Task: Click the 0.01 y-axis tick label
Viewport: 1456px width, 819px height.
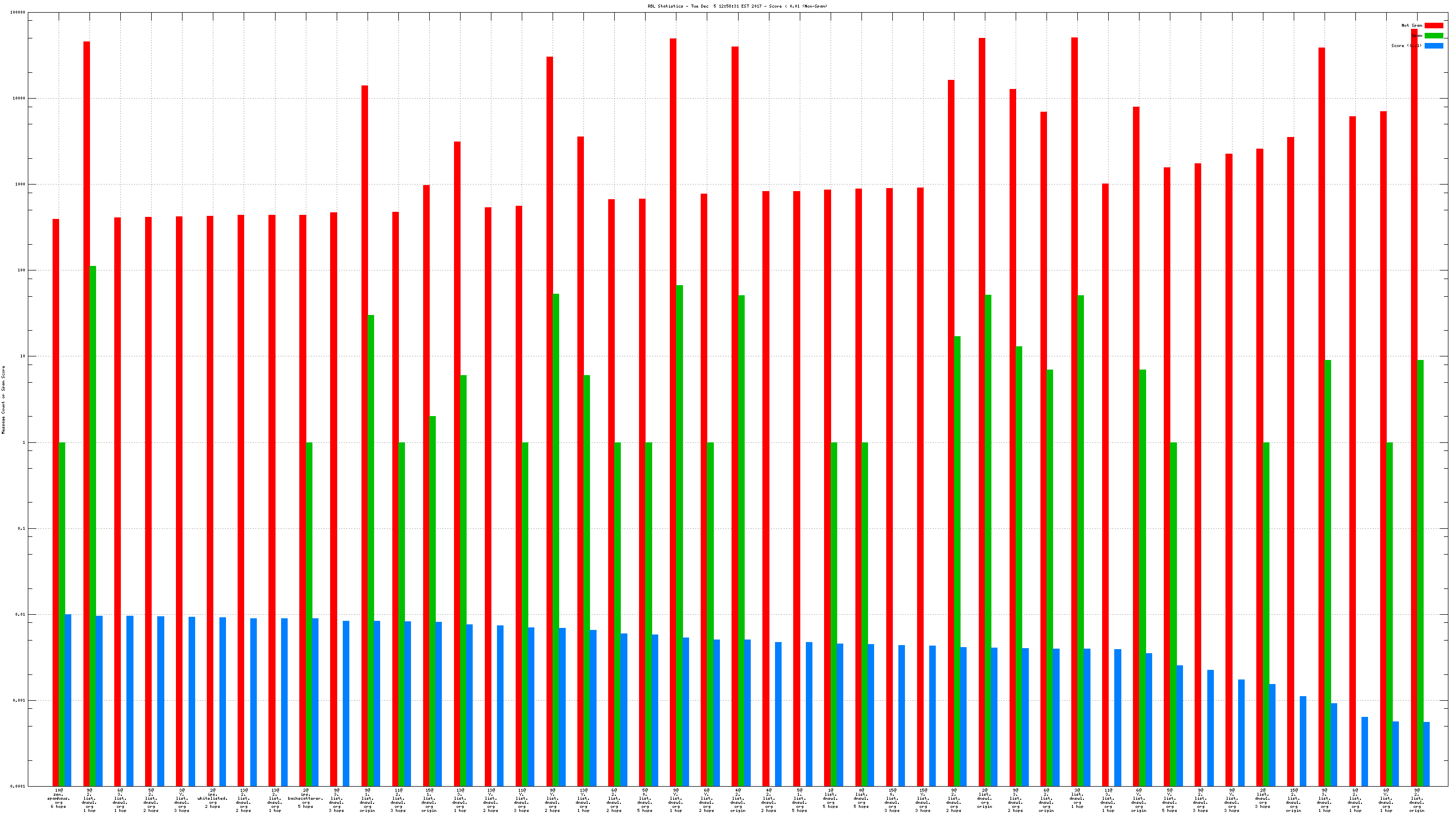Action: pos(21,614)
